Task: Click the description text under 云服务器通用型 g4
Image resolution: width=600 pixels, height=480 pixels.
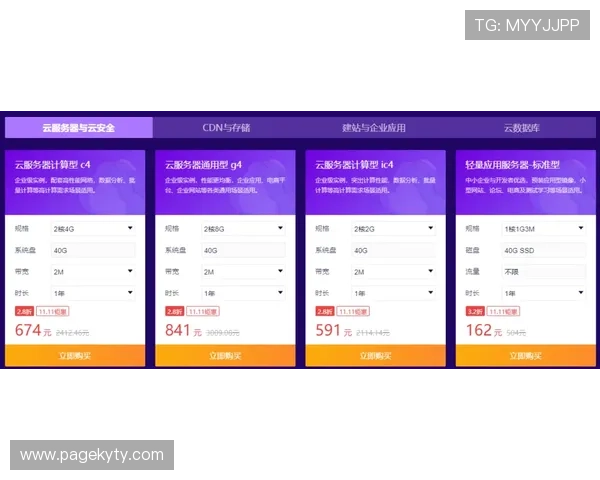Action: coord(225,185)
